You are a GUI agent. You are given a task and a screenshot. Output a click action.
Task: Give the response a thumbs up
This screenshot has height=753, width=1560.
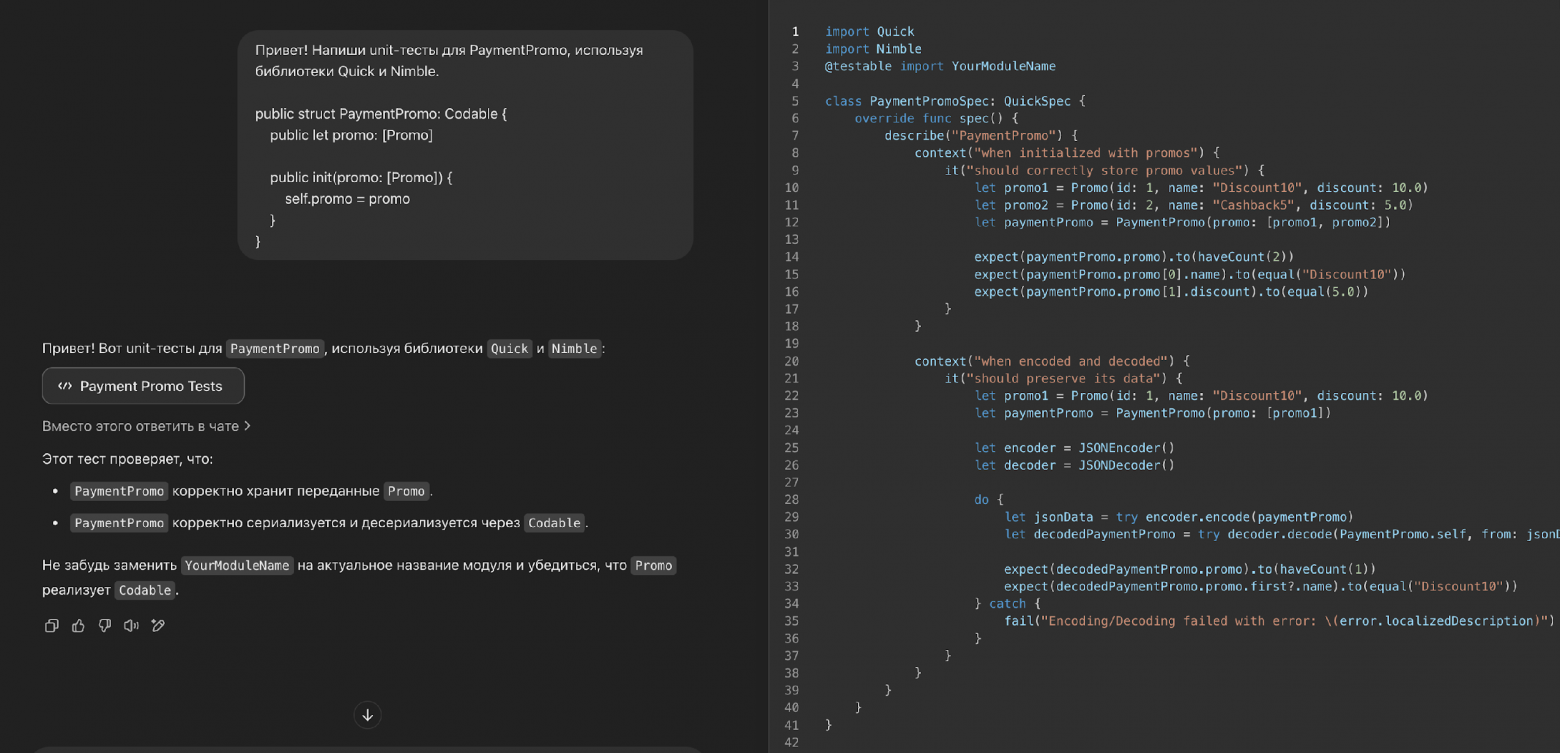78,626
